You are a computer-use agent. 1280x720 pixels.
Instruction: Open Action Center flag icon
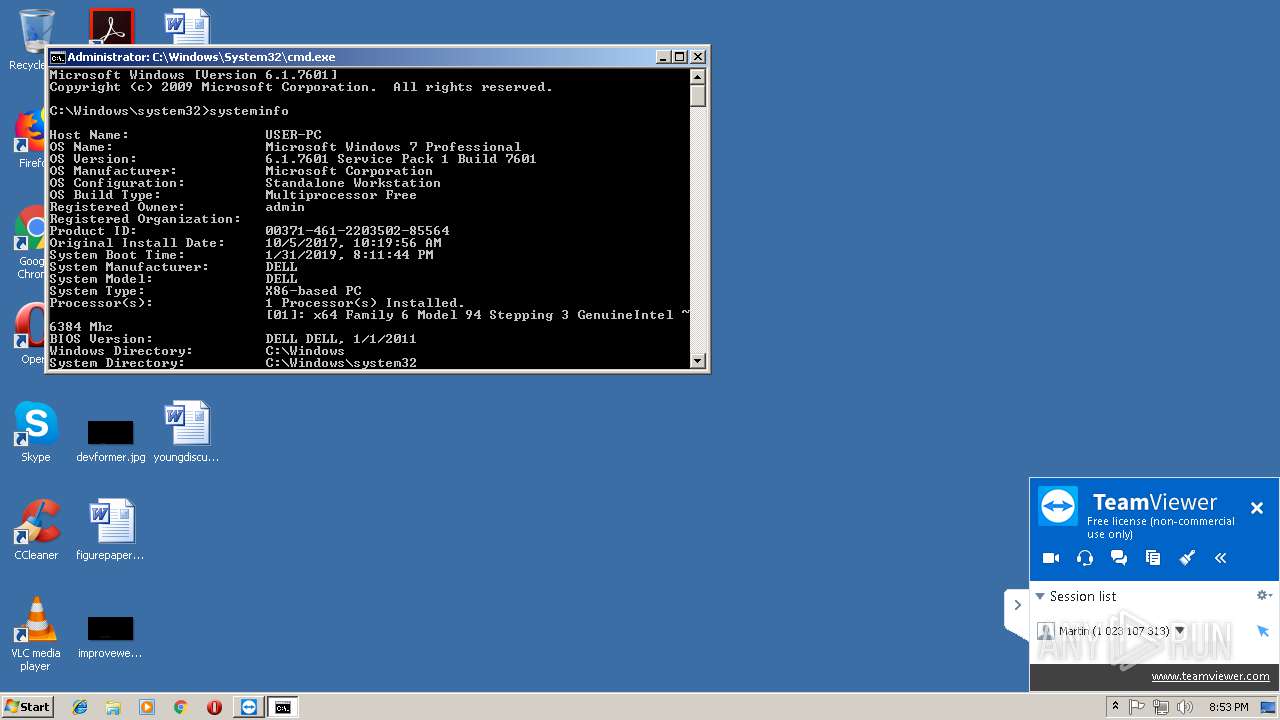[1137, 707]
